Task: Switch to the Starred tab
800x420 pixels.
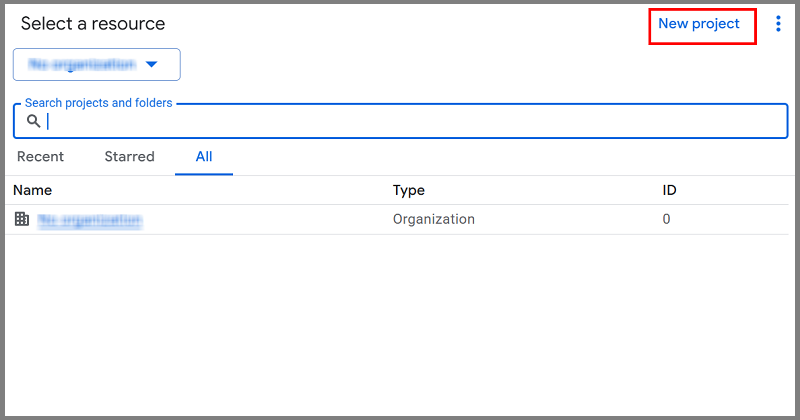Action: point(129,157)
